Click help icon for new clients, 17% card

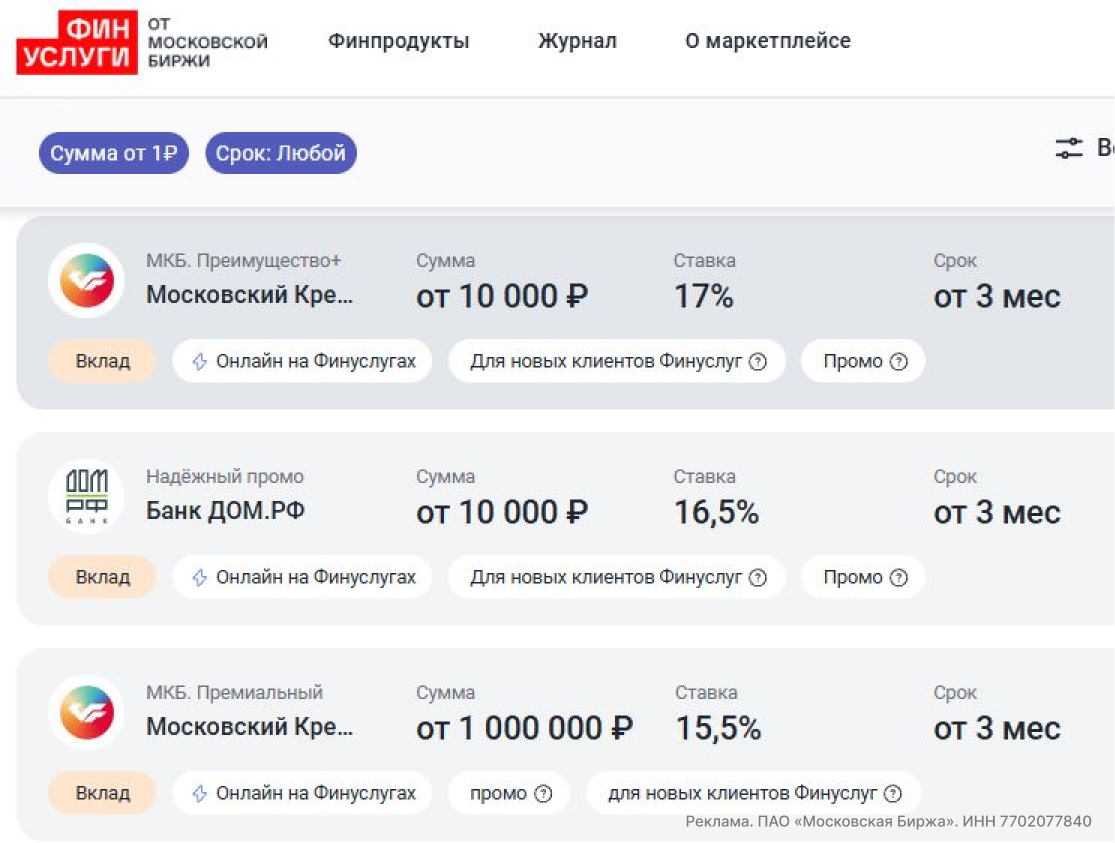pyautogui.click(x=758, y=362)
